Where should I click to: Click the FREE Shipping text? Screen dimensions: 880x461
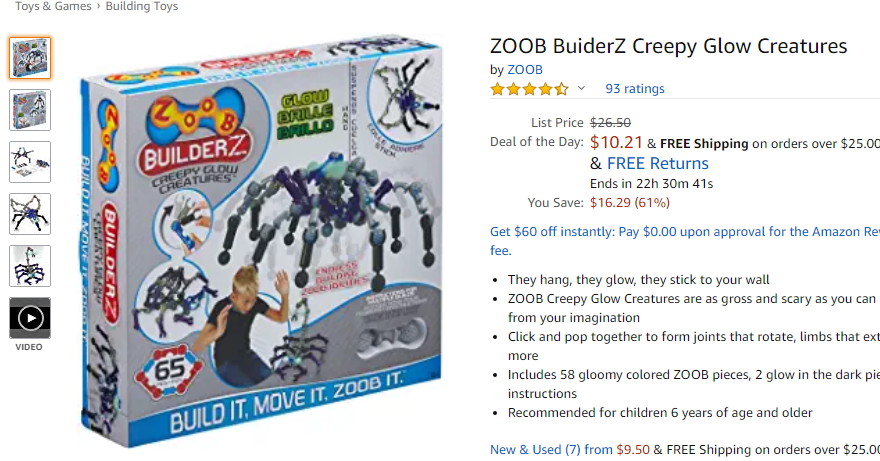click(704, 144)
